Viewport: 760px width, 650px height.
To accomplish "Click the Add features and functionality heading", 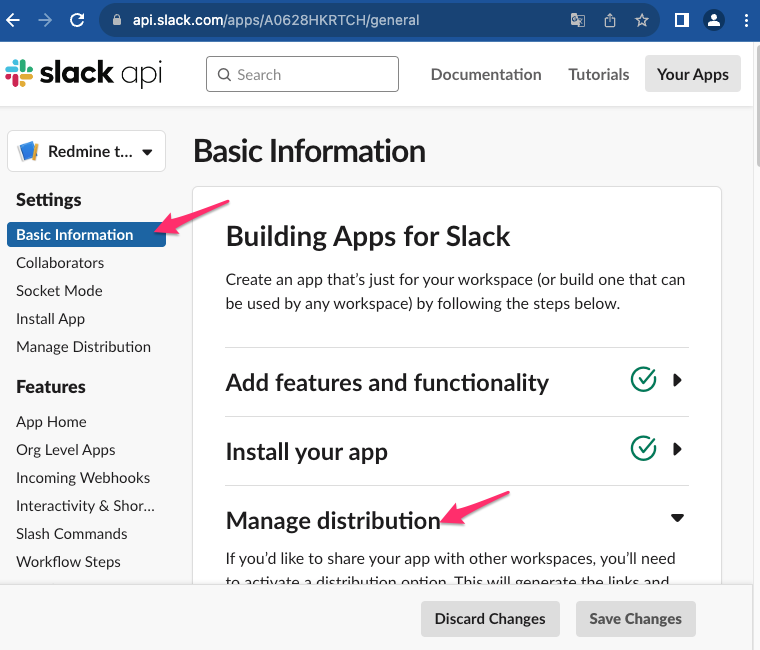I will point(387,382).
